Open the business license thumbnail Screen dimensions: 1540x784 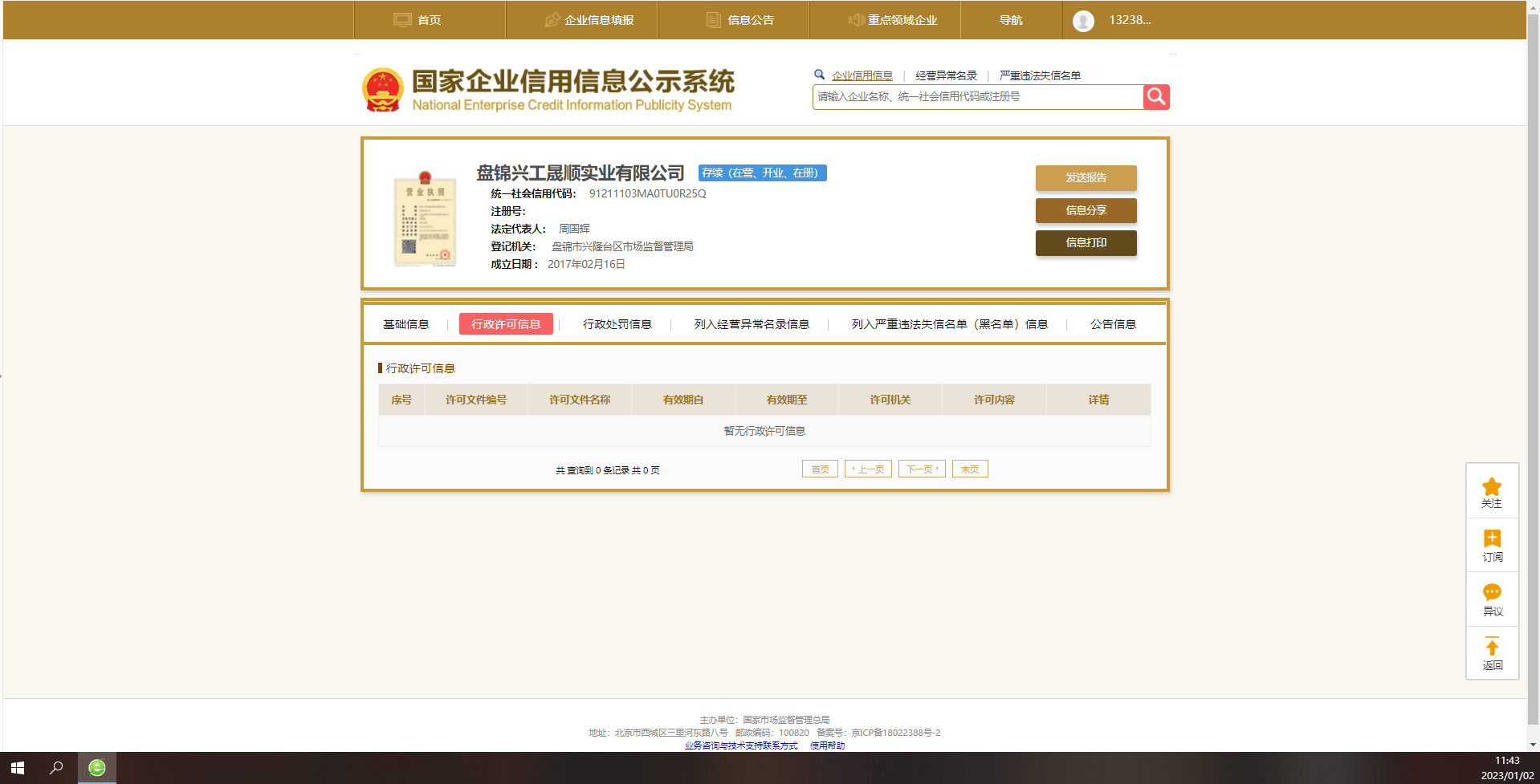coord(425,218)
